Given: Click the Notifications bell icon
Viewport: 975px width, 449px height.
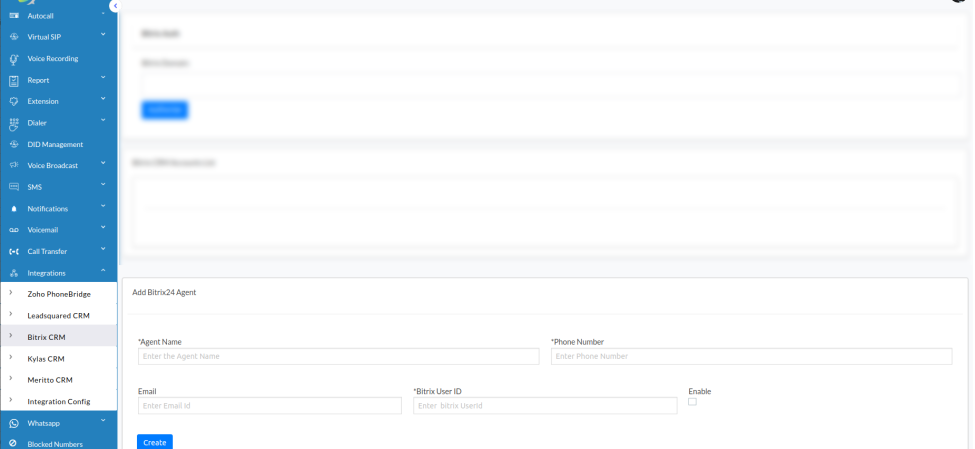Looking at the screenshot, I should point(14,208).
